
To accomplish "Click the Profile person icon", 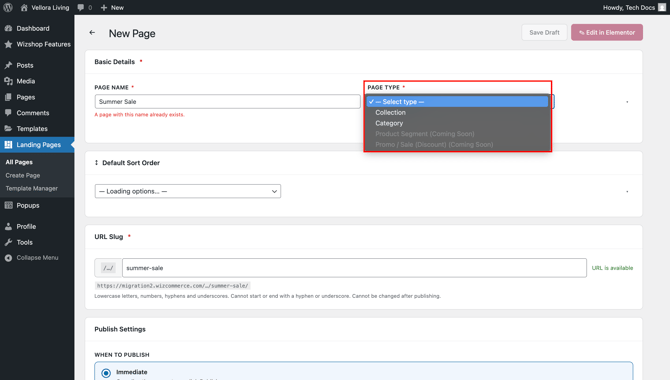I will pyautogui.click(x=8, y=226).
